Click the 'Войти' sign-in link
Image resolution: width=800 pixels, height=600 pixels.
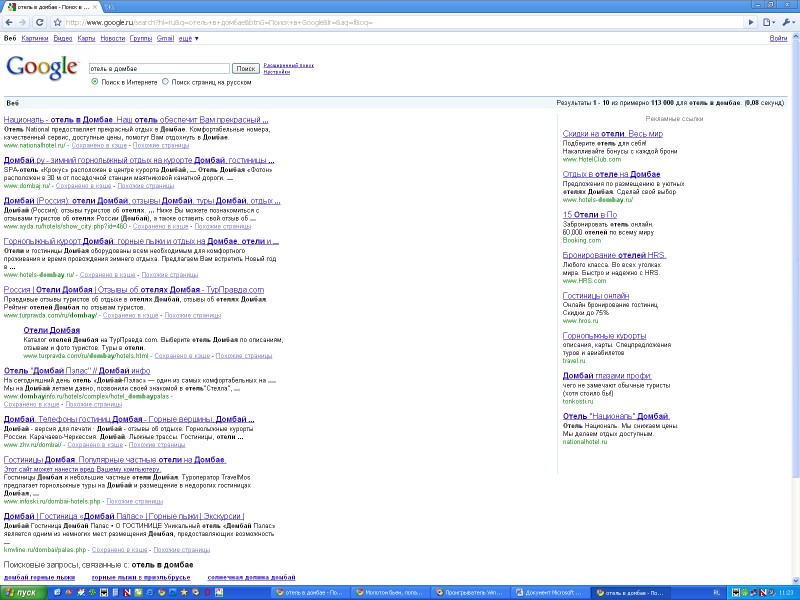778,38
